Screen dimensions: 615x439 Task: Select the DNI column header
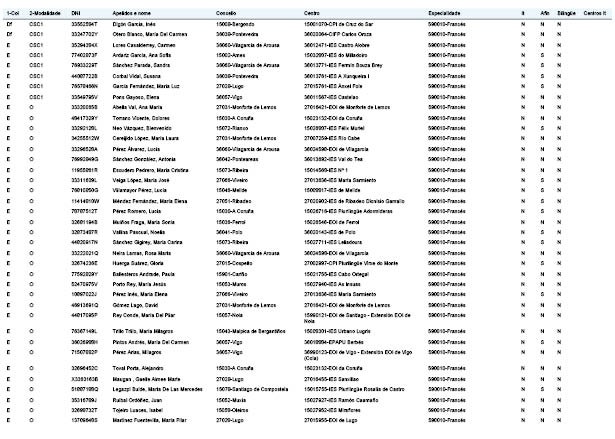pyautogui.click(x=76, y=13)
